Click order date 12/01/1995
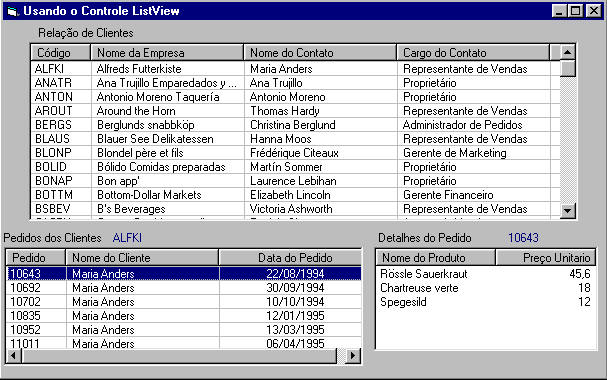 click(295, 315)
